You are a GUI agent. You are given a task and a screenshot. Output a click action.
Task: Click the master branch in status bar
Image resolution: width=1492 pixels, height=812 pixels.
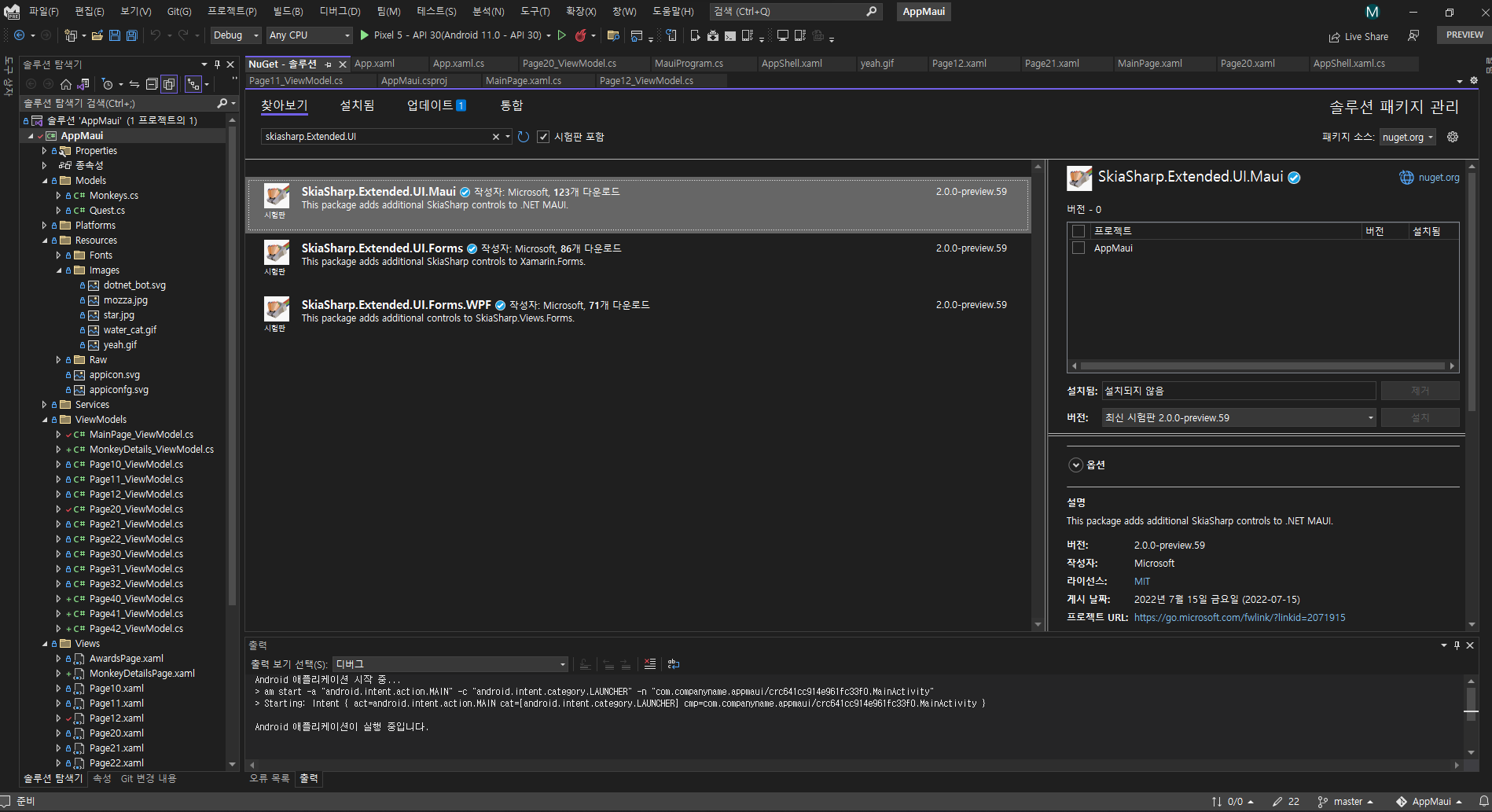1345,802
